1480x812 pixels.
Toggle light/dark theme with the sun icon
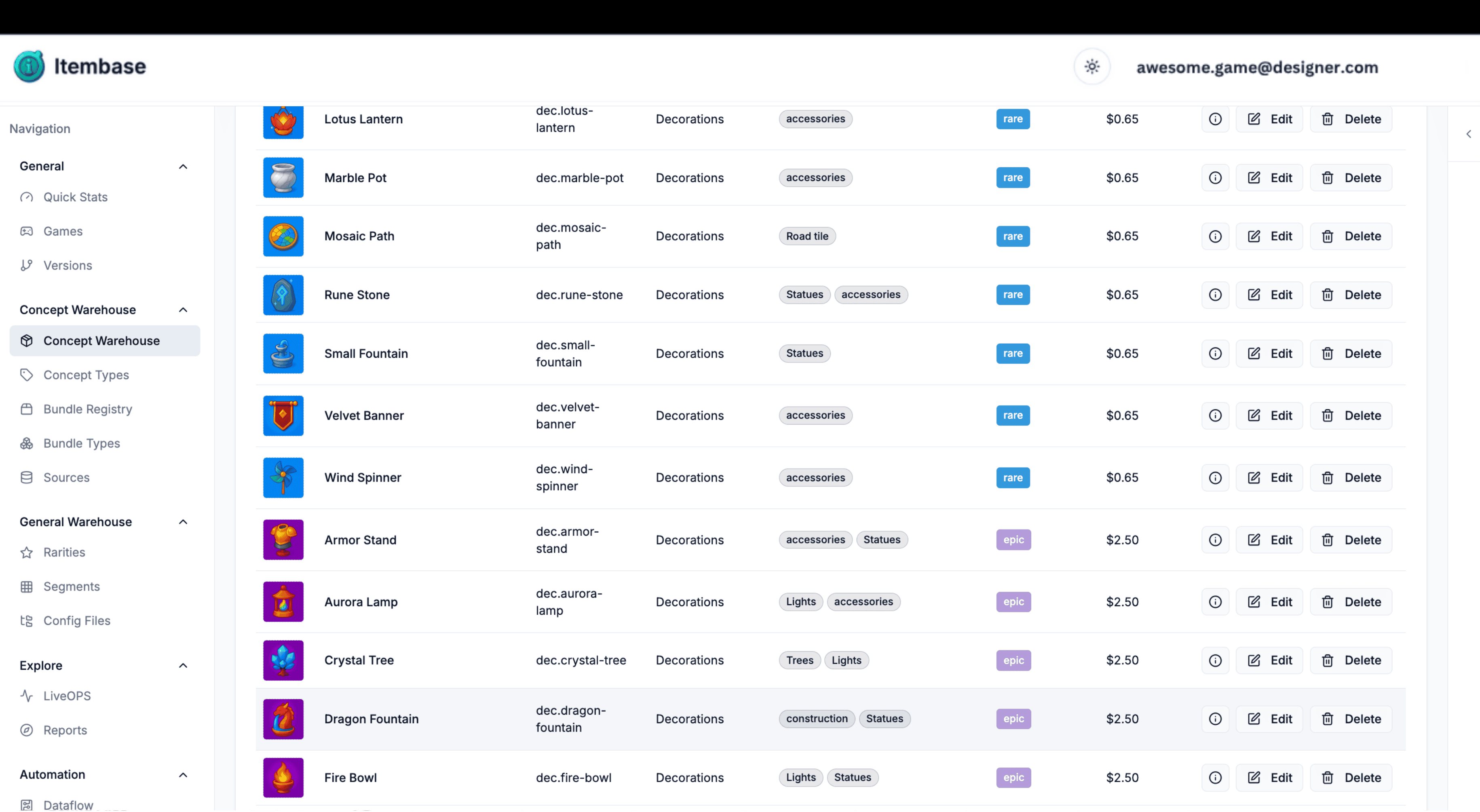pyautogui.click(x=1092, y=66)
